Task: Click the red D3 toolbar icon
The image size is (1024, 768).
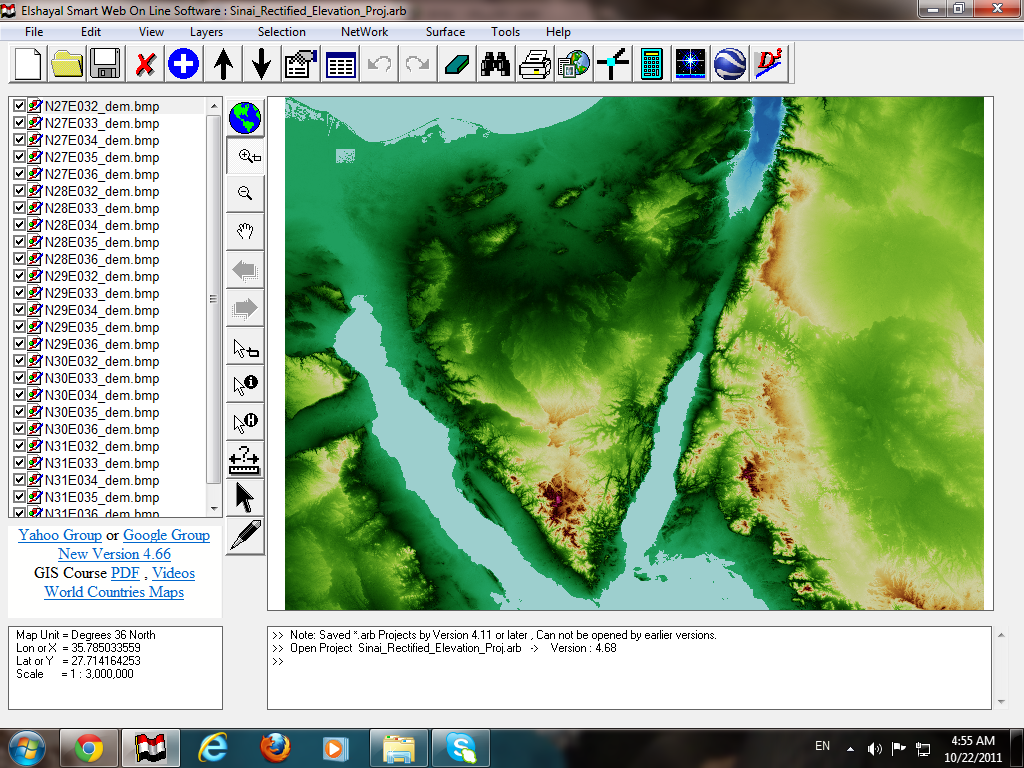Action: click(769, 64)
